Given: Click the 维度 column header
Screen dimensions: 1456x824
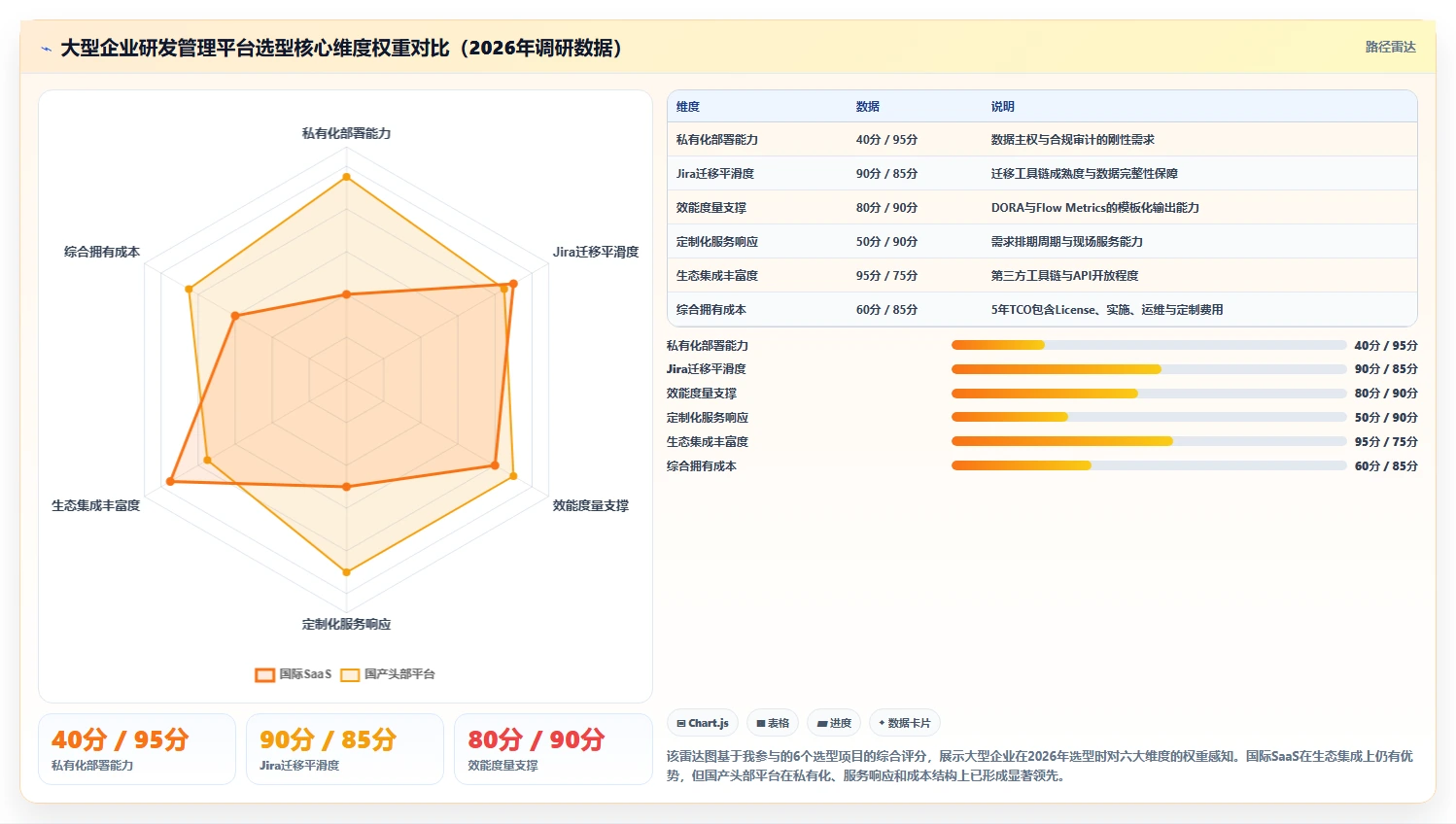Looking at the screenshot, I should pyautogui.click(x=688, y=107).
